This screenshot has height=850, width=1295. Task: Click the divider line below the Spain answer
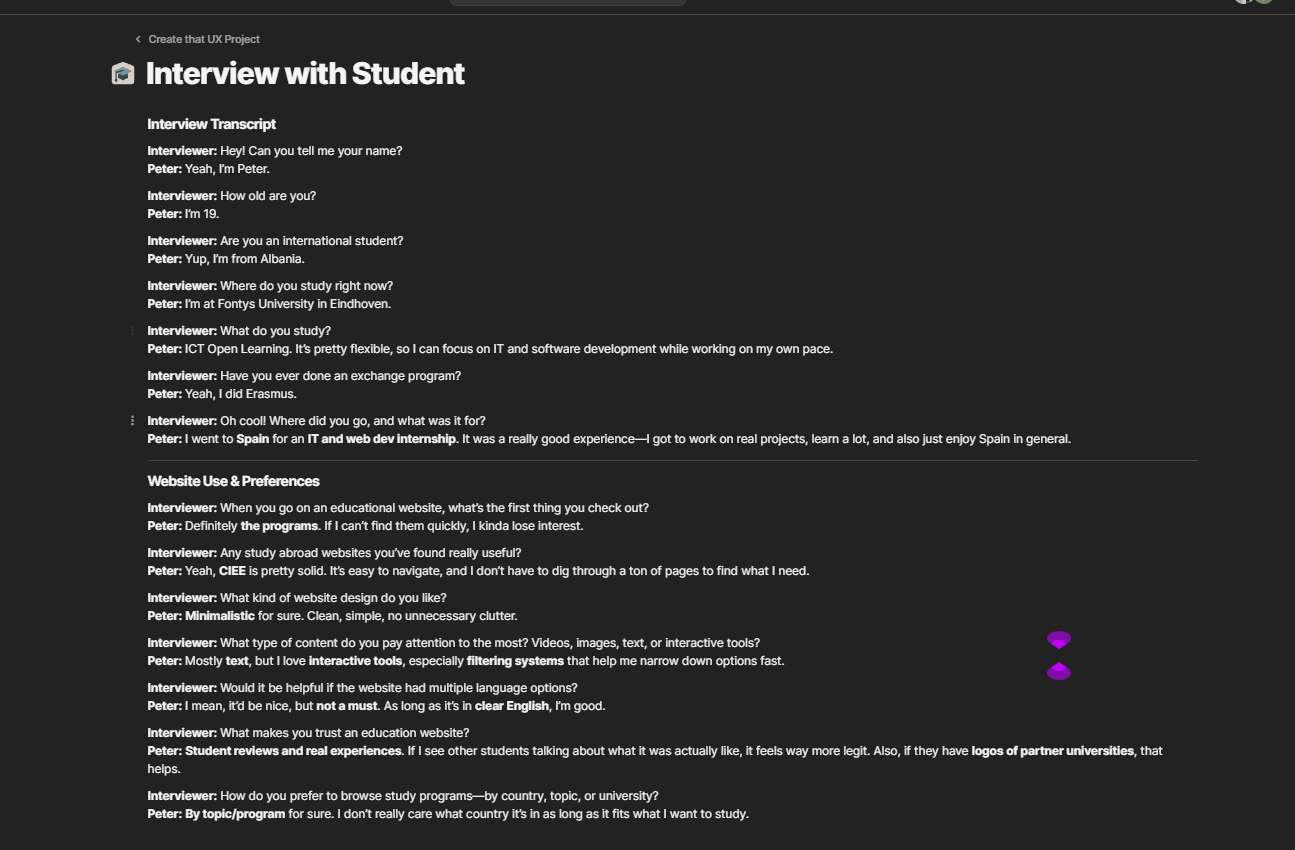670,460
